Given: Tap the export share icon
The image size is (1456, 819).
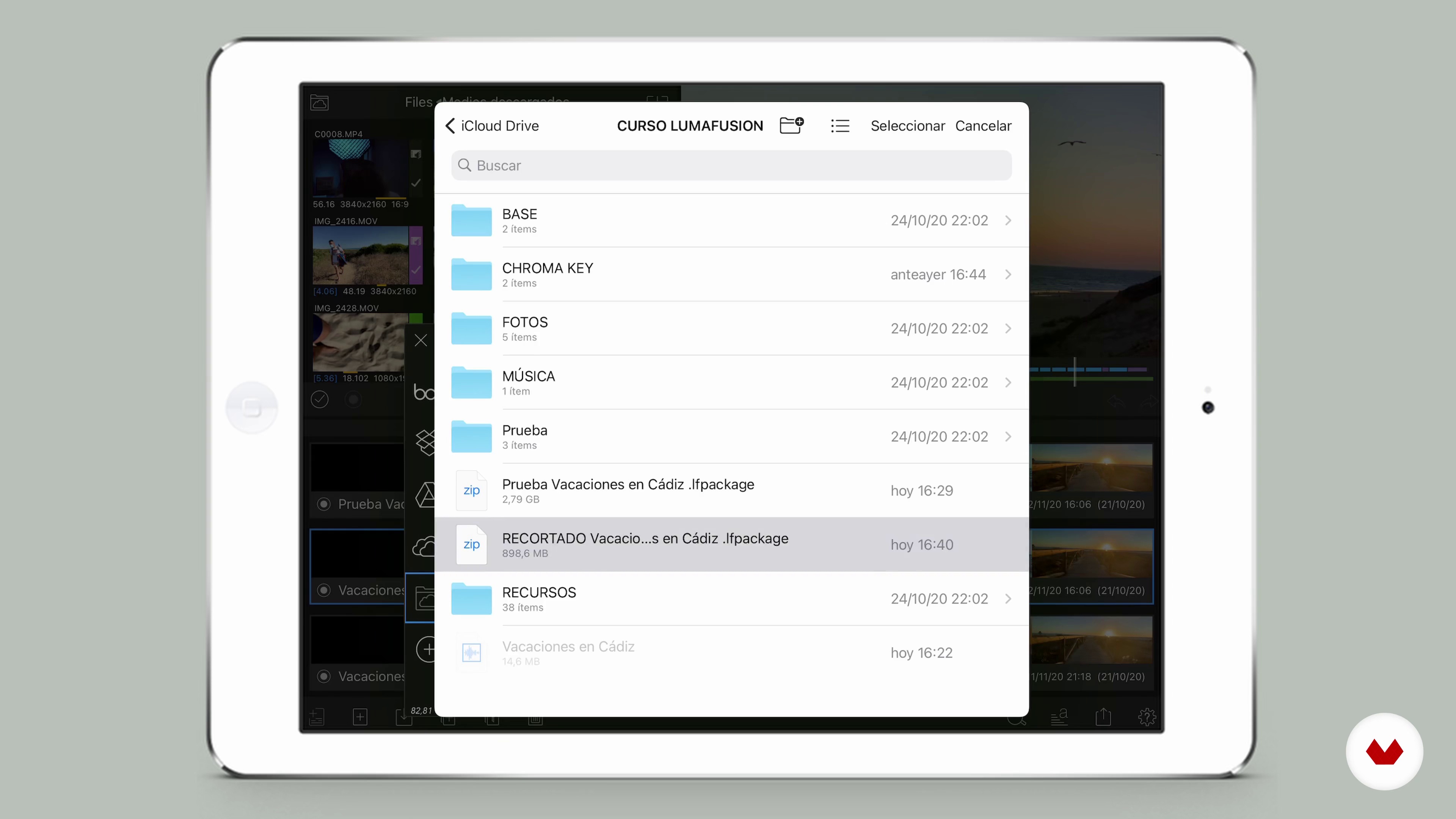Looking at the screenshot, I should coord(1103,717).
